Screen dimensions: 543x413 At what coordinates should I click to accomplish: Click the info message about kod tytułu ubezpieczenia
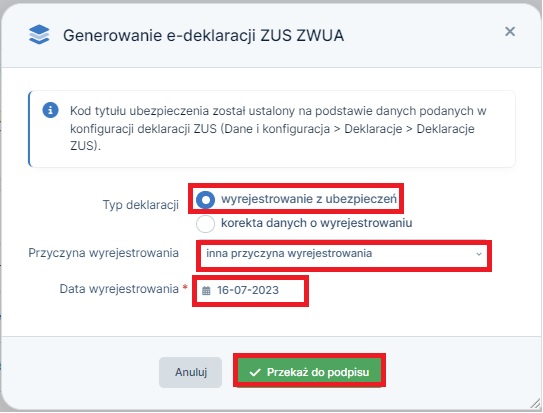click(x=272, y=129)
